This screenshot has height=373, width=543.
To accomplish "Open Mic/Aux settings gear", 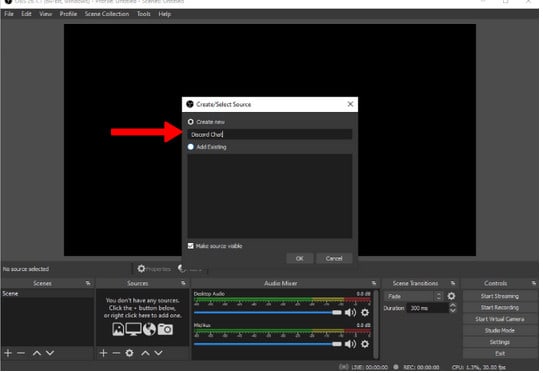I will [365, 345].
